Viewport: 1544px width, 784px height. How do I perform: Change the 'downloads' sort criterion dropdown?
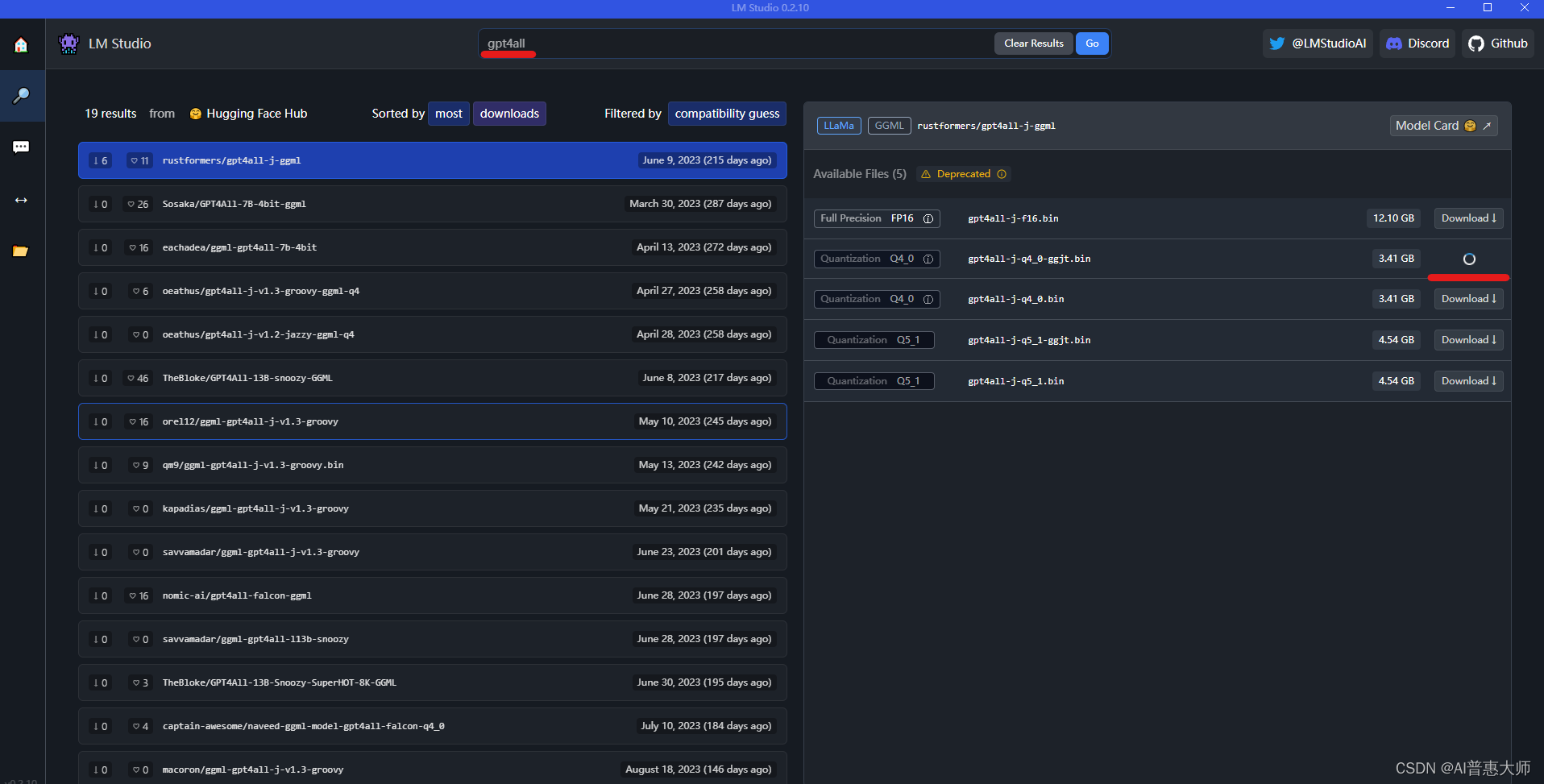pyautogui.click(x=509, y=114)
